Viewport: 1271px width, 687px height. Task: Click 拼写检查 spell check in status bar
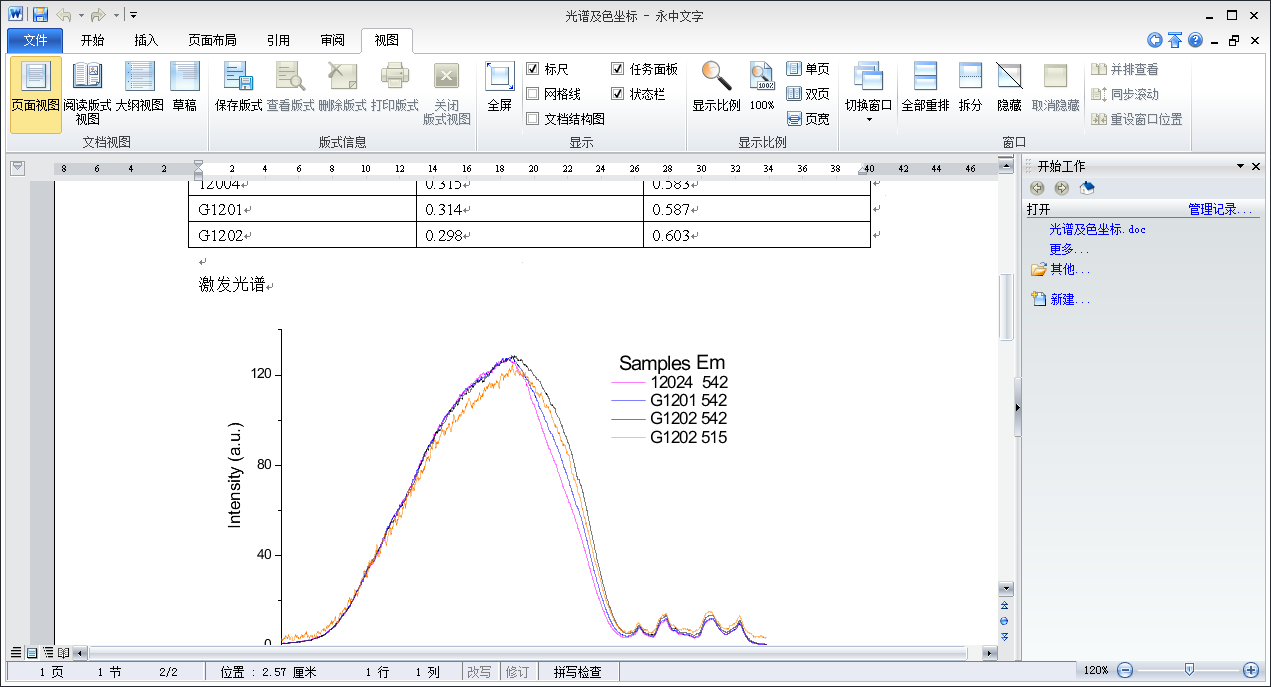pyautogui.click(x=577, y=672)
